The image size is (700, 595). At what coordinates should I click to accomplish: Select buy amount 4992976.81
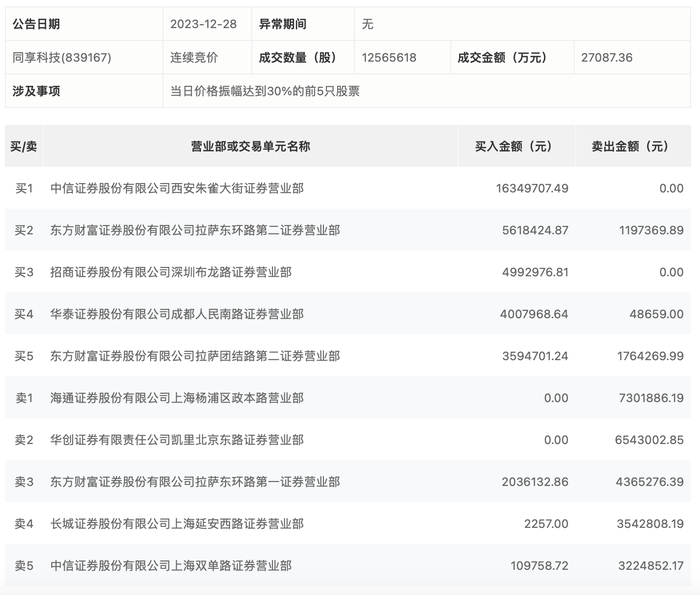click(535, 272)
